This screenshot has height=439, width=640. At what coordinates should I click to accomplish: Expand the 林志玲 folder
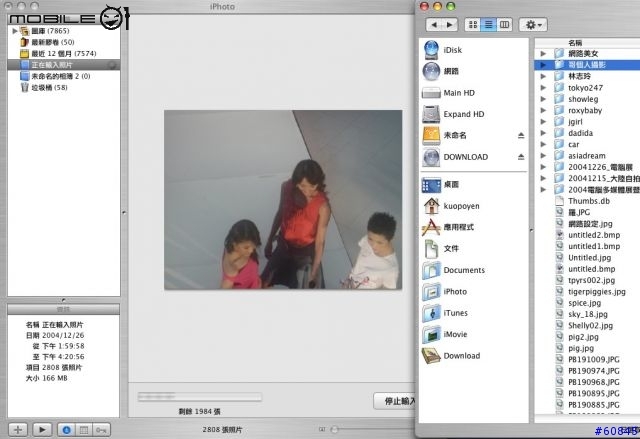543,76
